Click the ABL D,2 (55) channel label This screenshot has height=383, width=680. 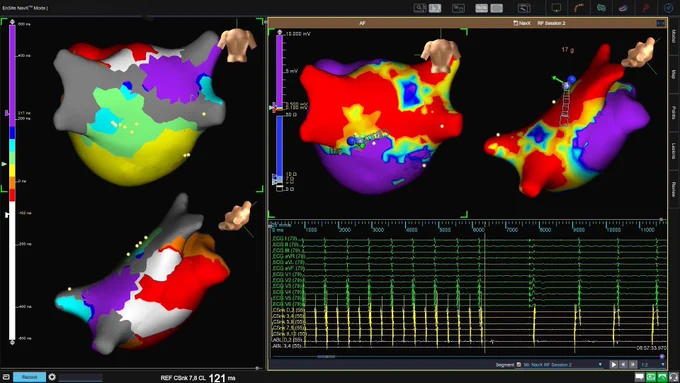288,340
